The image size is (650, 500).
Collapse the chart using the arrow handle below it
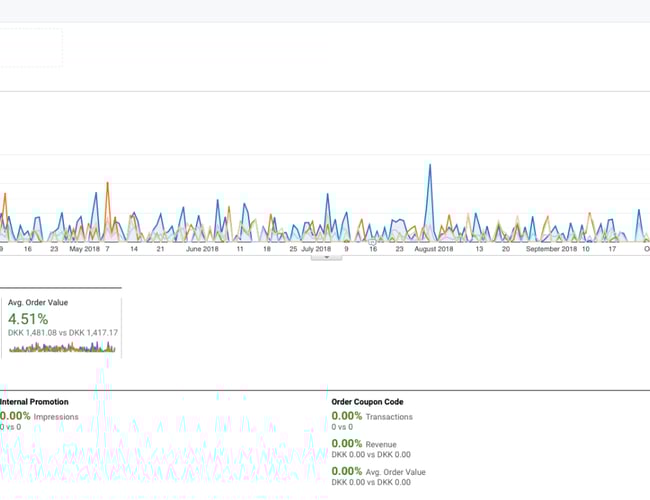coord(326,257)
